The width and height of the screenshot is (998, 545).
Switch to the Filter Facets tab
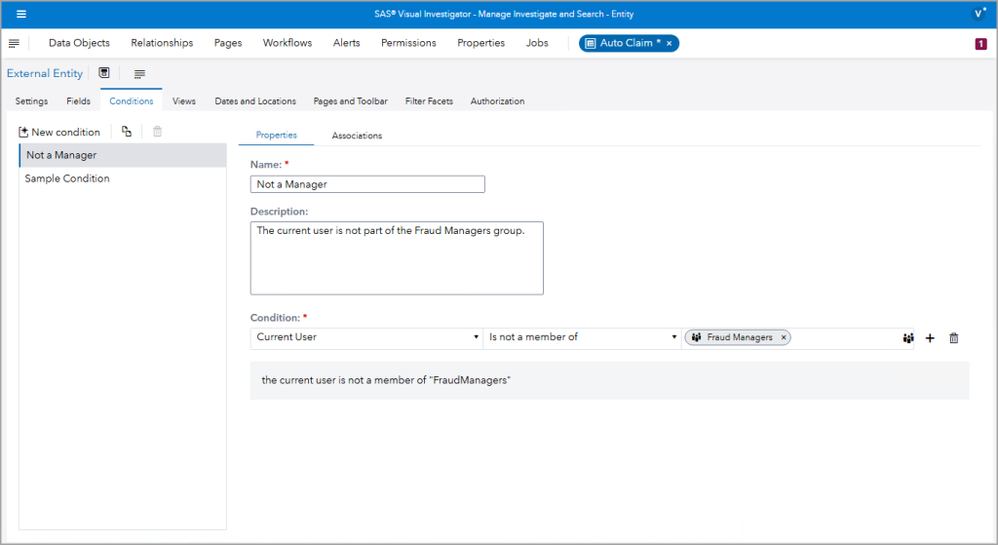tap(429, 101)
